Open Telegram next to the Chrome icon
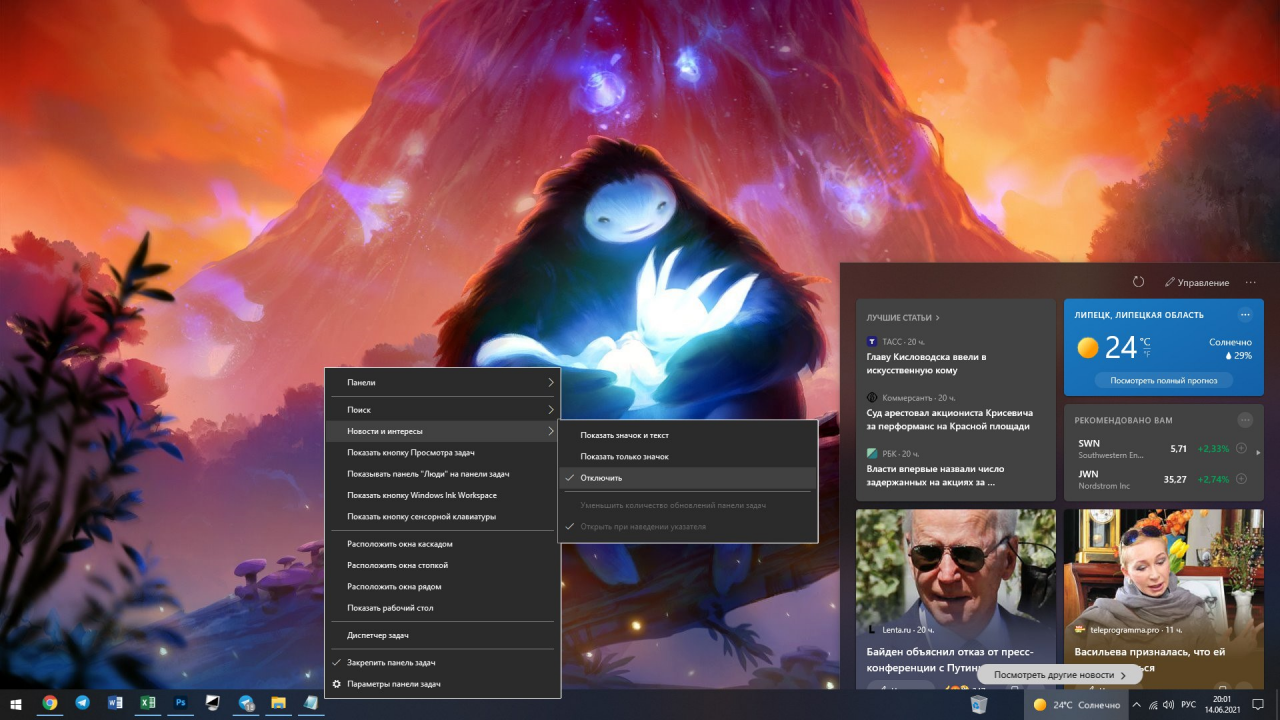1280x720 pixels. tap(82, 703)
